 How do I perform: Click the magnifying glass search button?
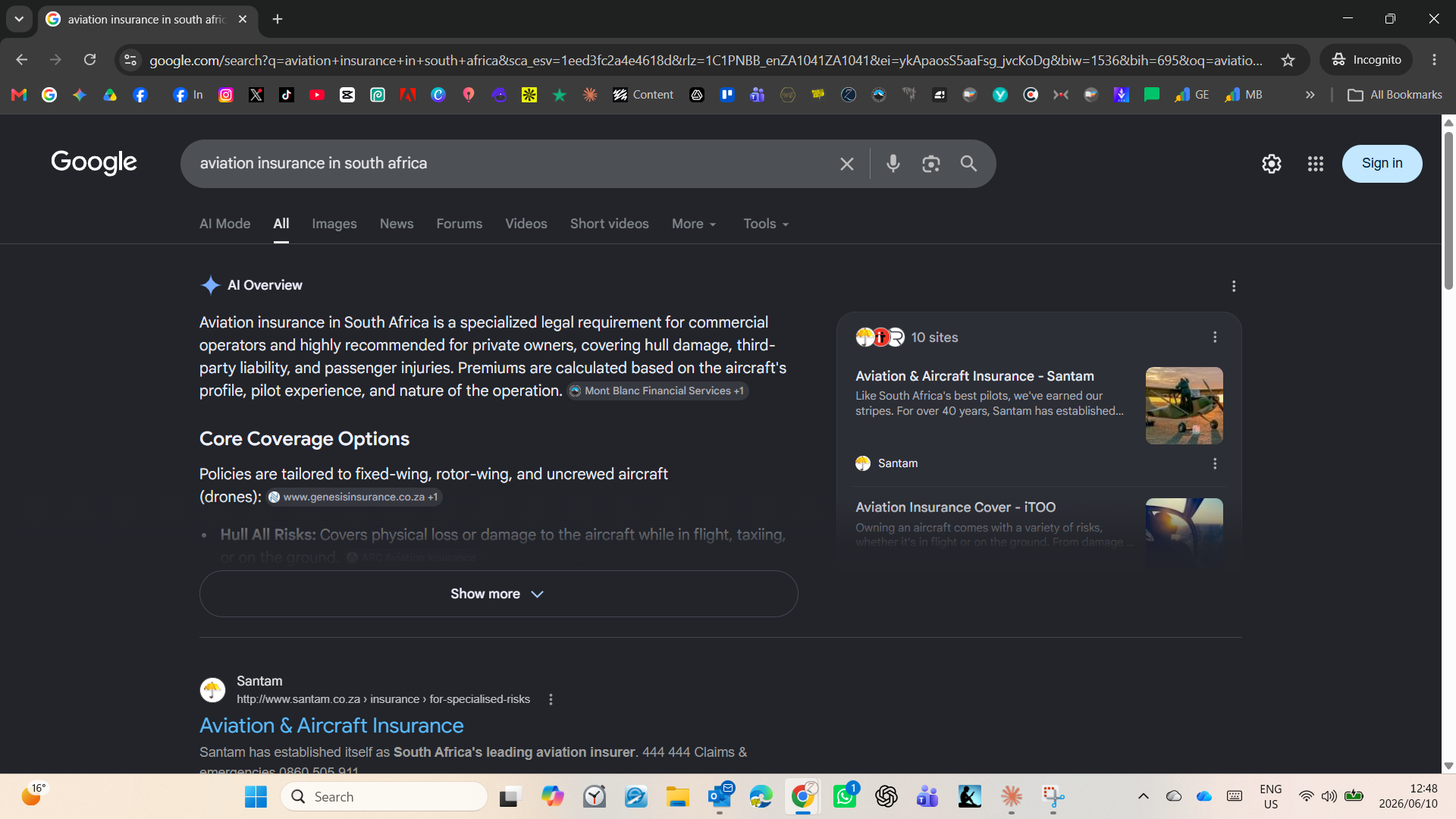[968, 164]
